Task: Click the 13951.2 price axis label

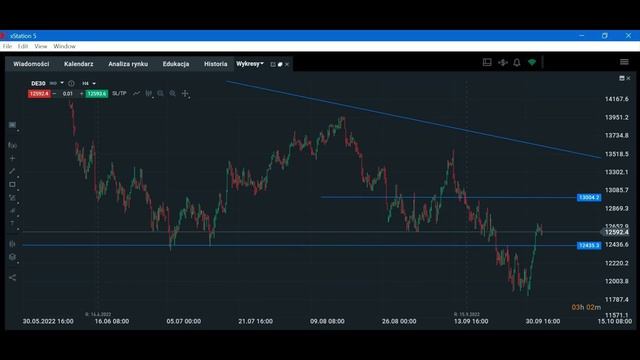Action: tap(616, 117)
